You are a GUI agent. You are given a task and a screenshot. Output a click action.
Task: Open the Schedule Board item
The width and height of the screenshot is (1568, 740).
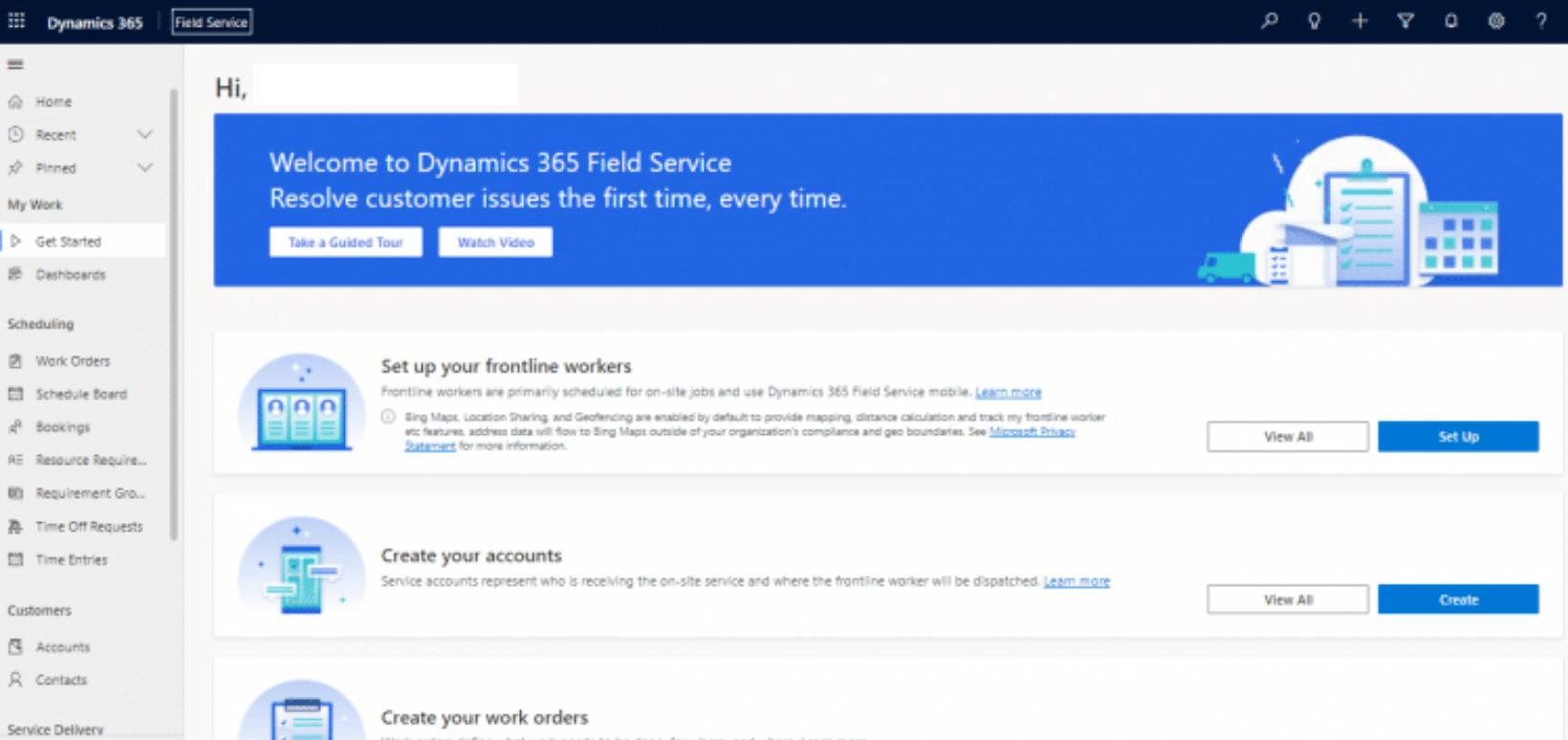coord(81,394)
